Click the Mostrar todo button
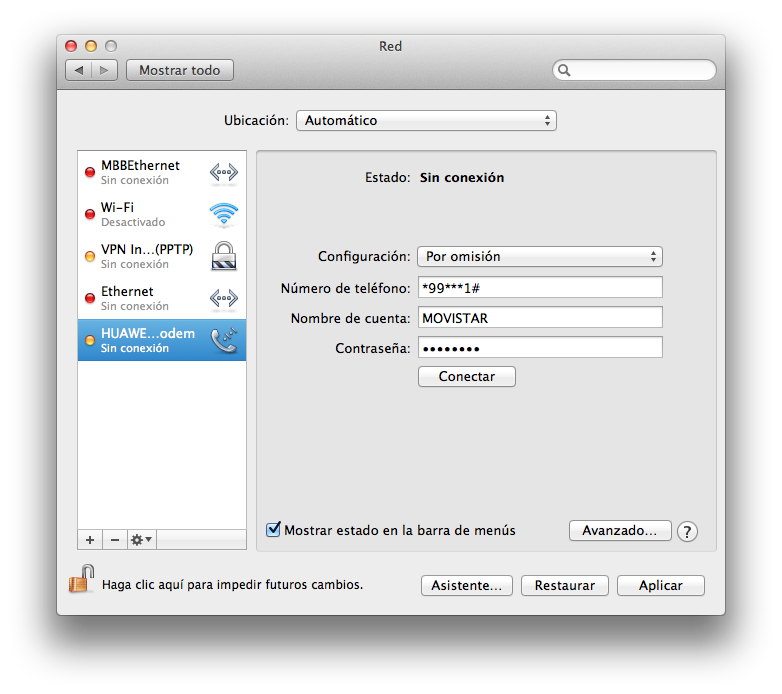782x694 pixels. pos(180,70)
